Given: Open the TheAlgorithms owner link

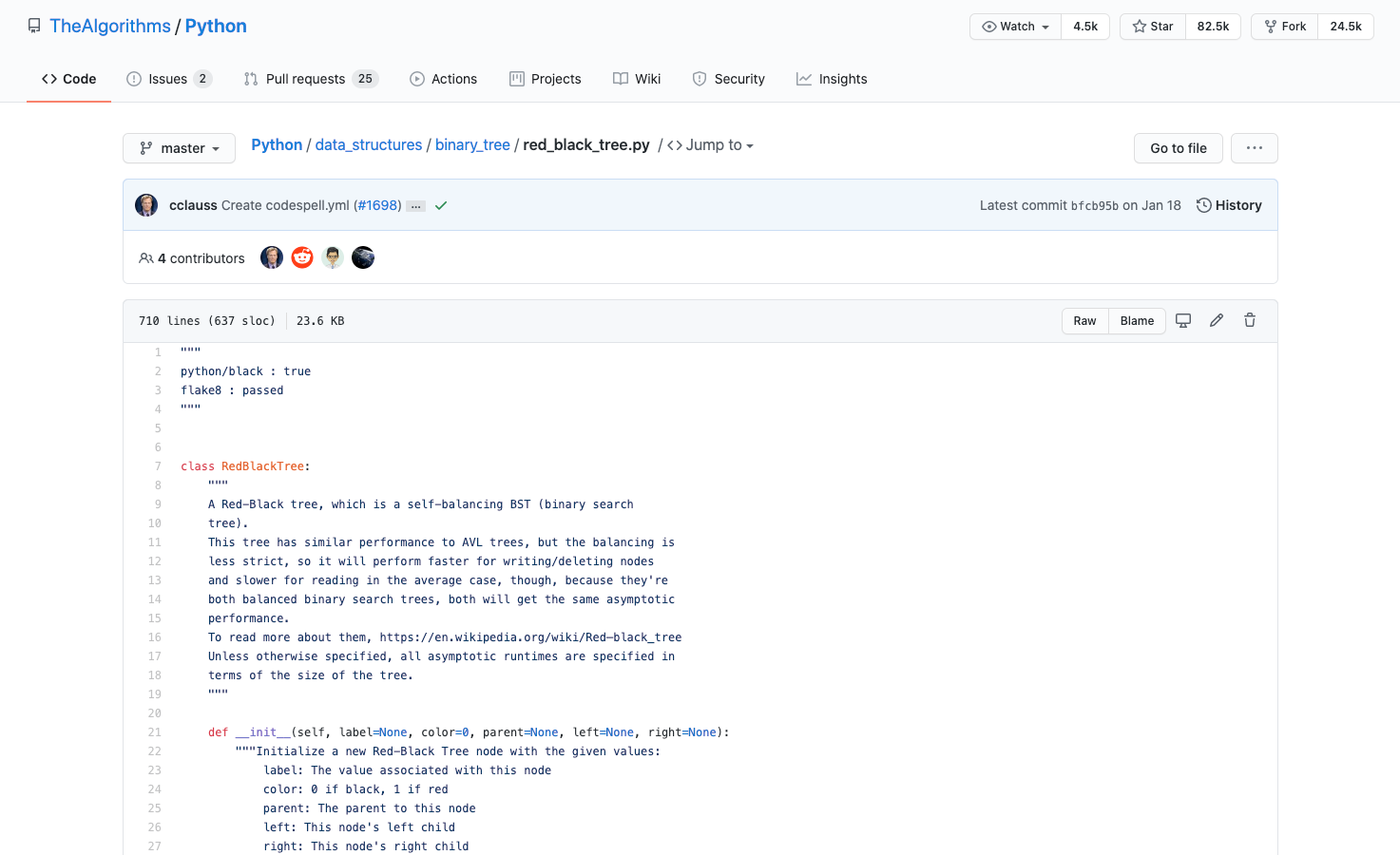Looking at the screenshot, I should click(110, 27).
